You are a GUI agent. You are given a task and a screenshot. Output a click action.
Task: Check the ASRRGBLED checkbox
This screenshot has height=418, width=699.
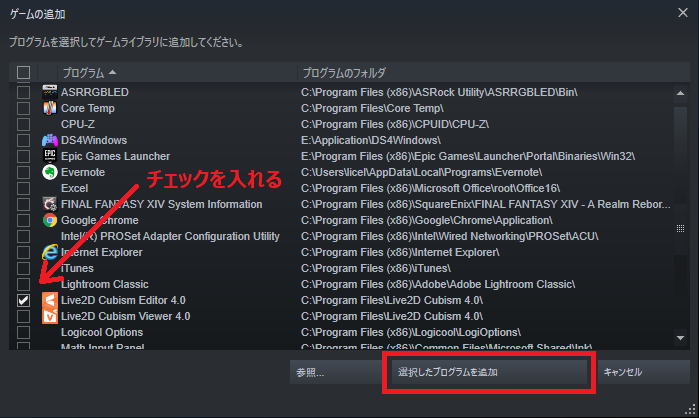click(23, 92)
